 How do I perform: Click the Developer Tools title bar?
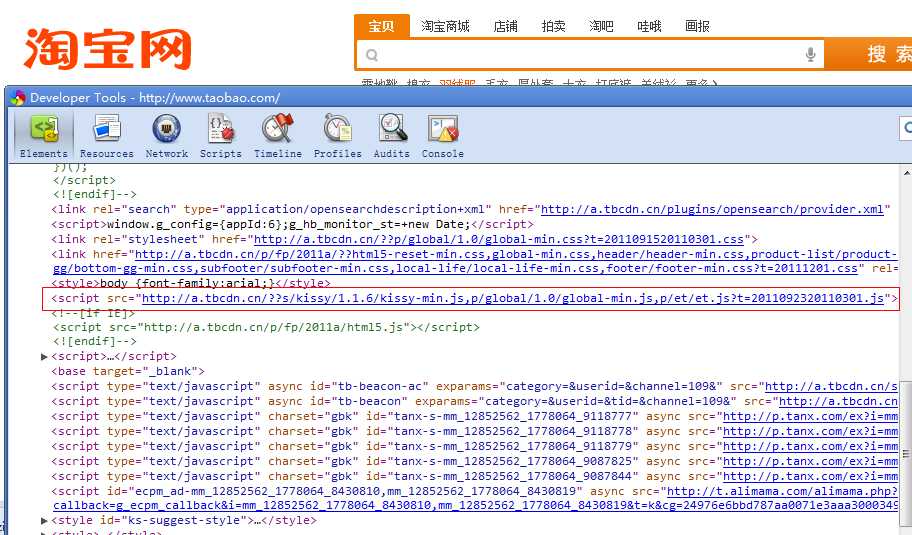click(458, 98)
